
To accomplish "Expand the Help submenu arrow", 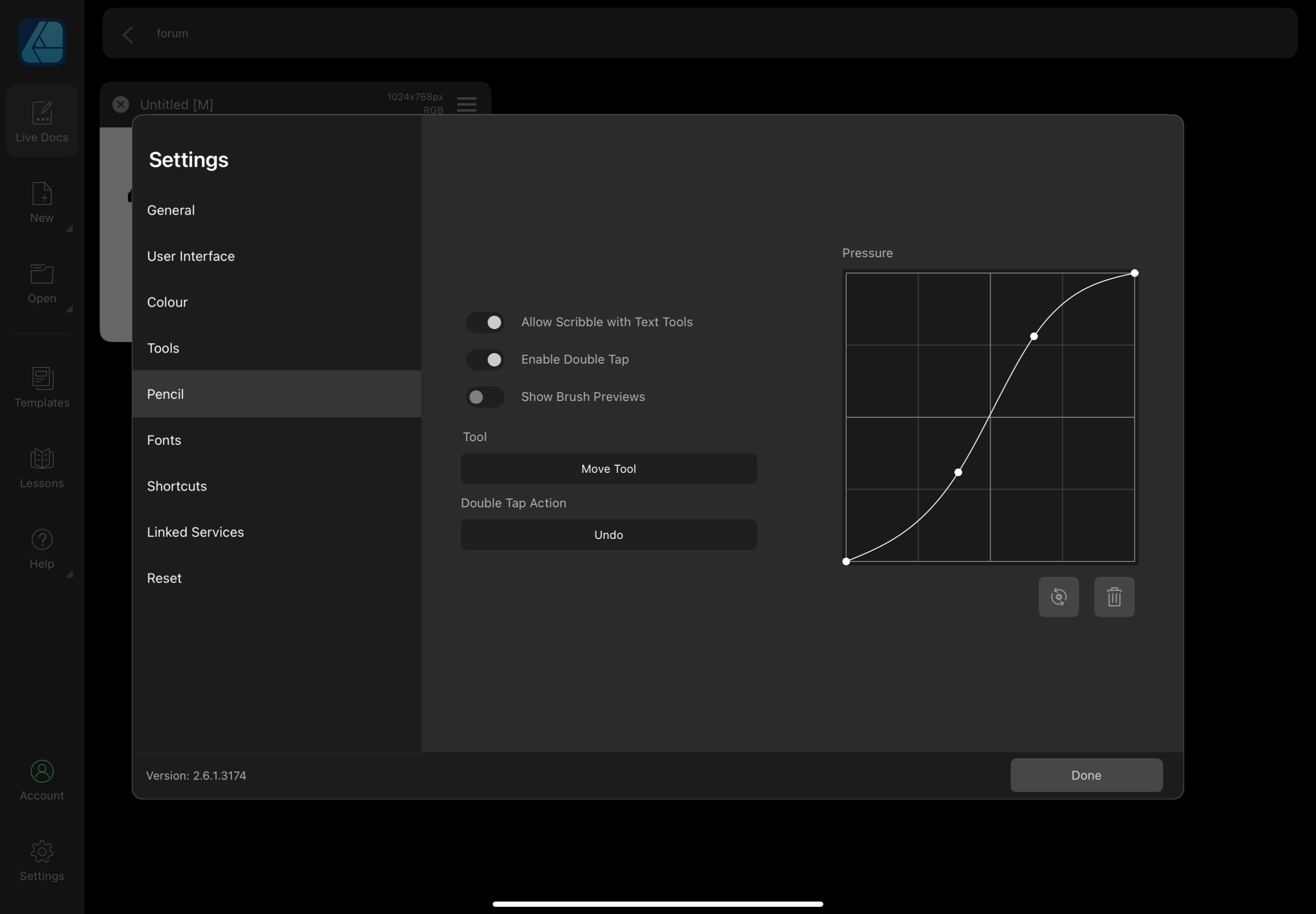I will tap(69, 574).
